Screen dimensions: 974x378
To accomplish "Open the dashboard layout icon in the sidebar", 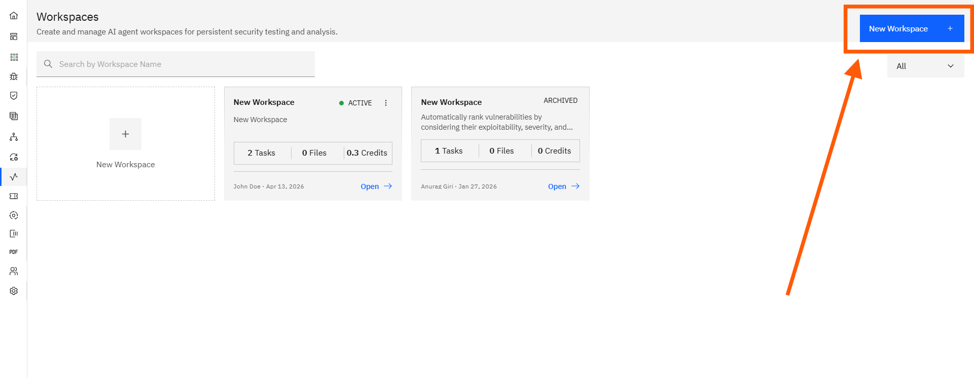I will 14,36.
